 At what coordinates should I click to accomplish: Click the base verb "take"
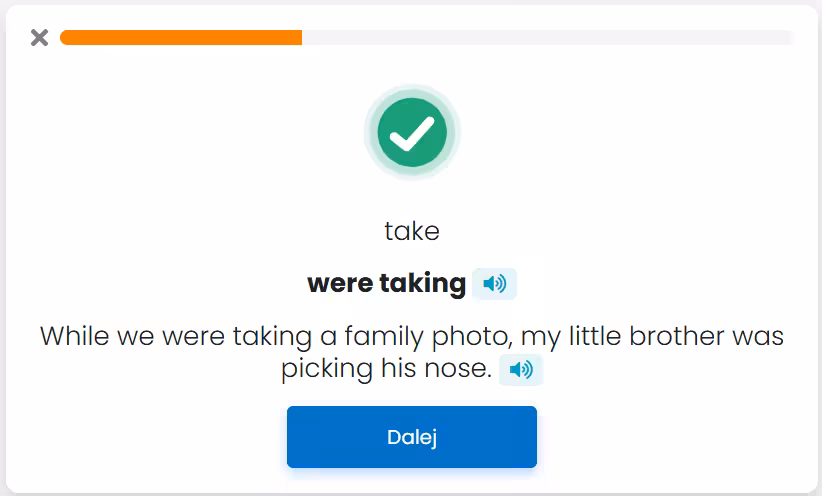coord(411,231)
